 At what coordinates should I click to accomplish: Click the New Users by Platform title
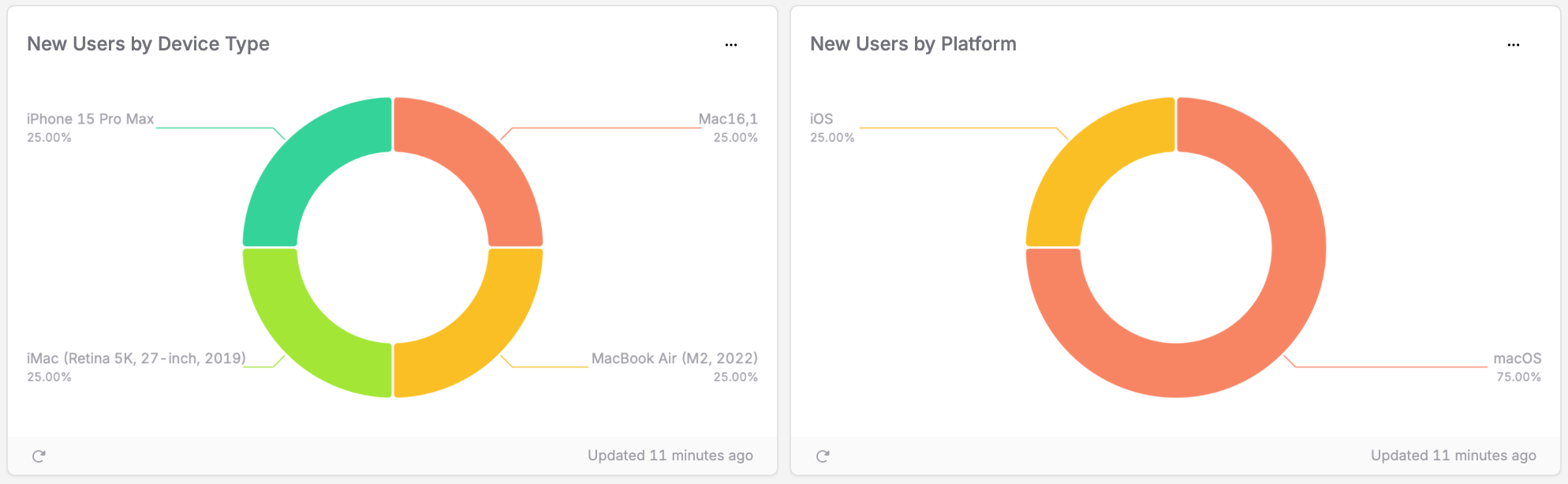click(913, 44)
